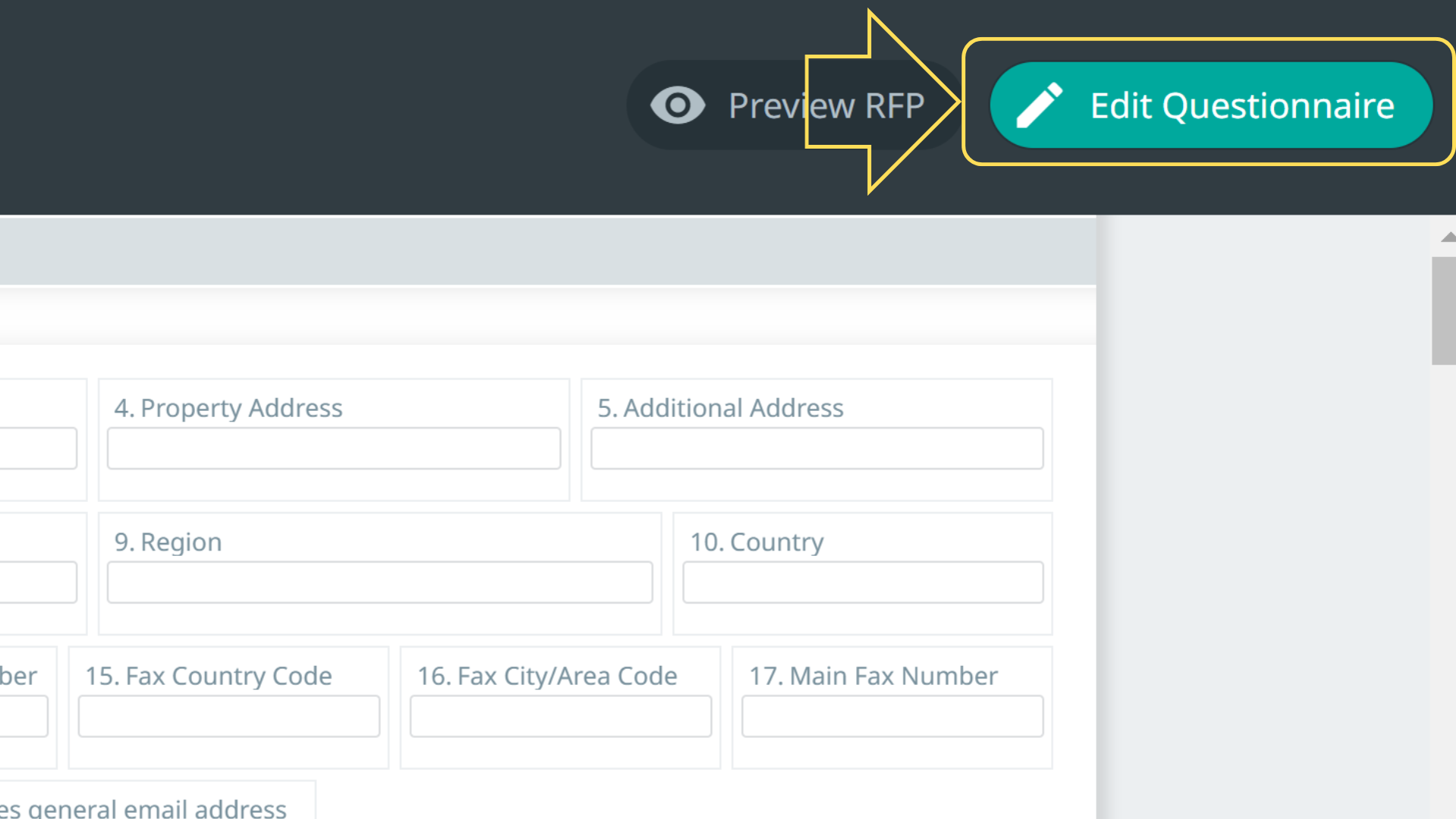Click the Fax City/Area Code input
Screen dimensions: 1456x819
click(x=560, y=716)
